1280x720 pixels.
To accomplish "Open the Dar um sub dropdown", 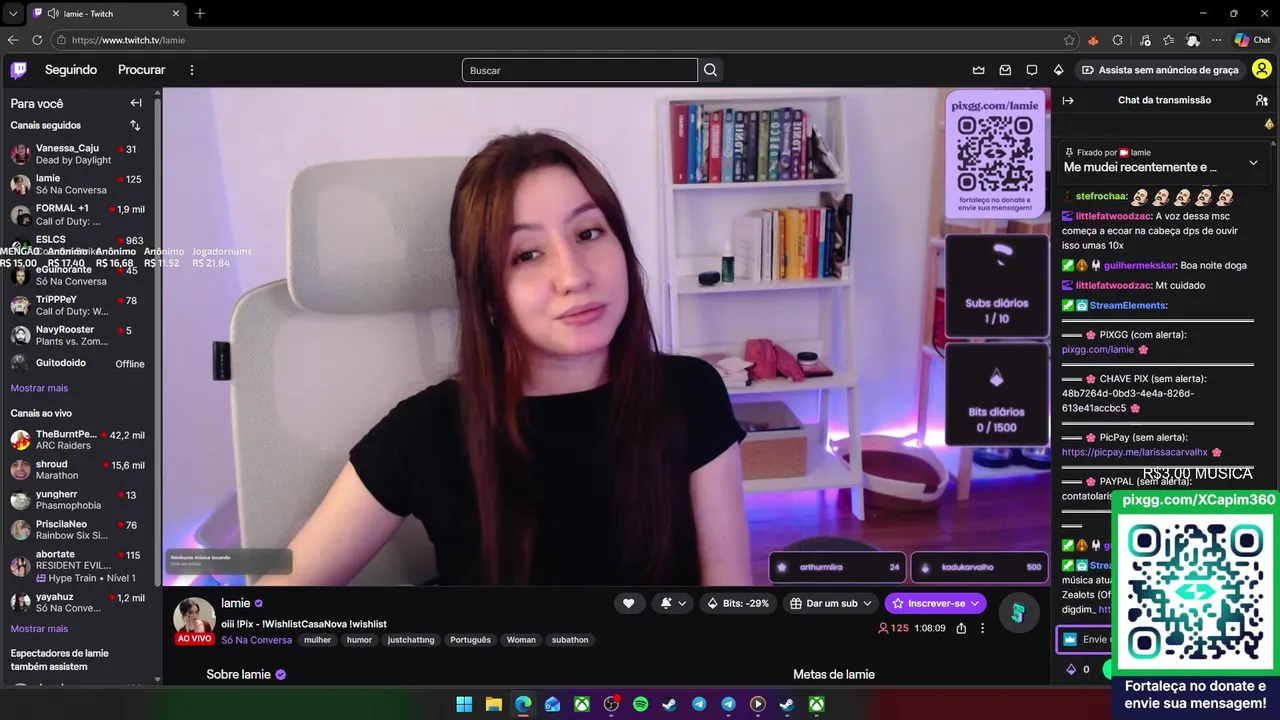I will 831,603.
